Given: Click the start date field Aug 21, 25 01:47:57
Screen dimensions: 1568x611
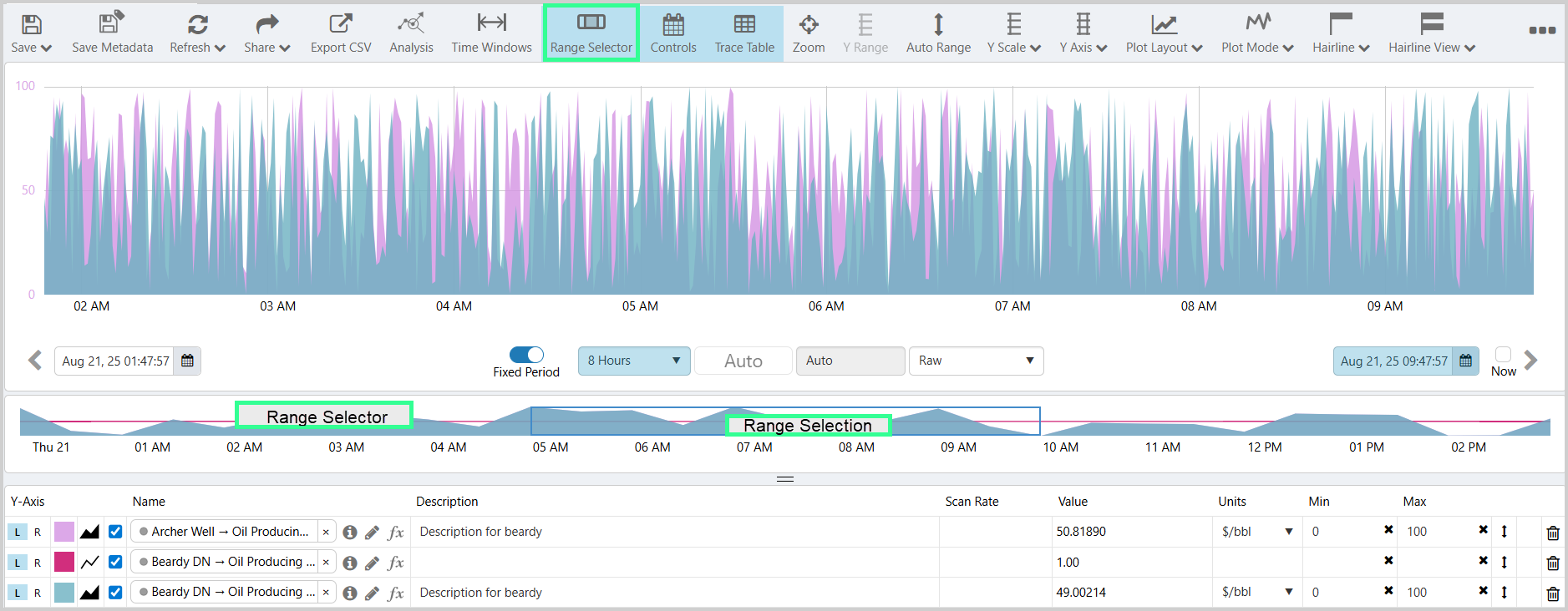Looking at the screenshot, I should tap(115, 361).
